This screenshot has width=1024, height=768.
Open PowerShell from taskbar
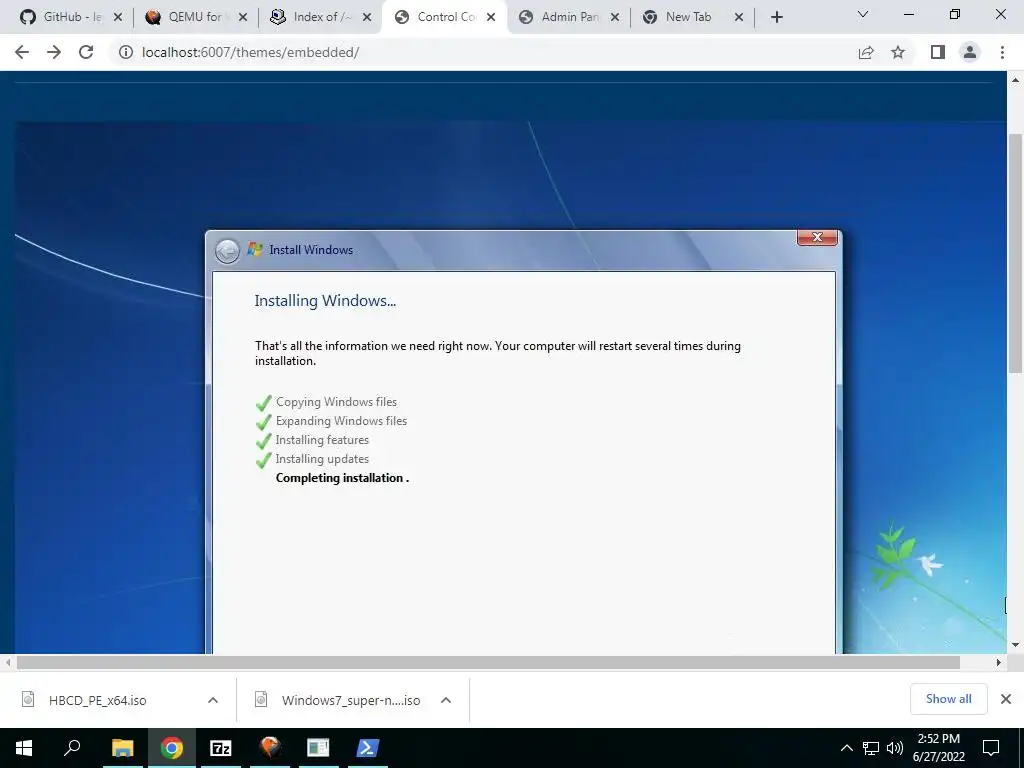[367, 748]
